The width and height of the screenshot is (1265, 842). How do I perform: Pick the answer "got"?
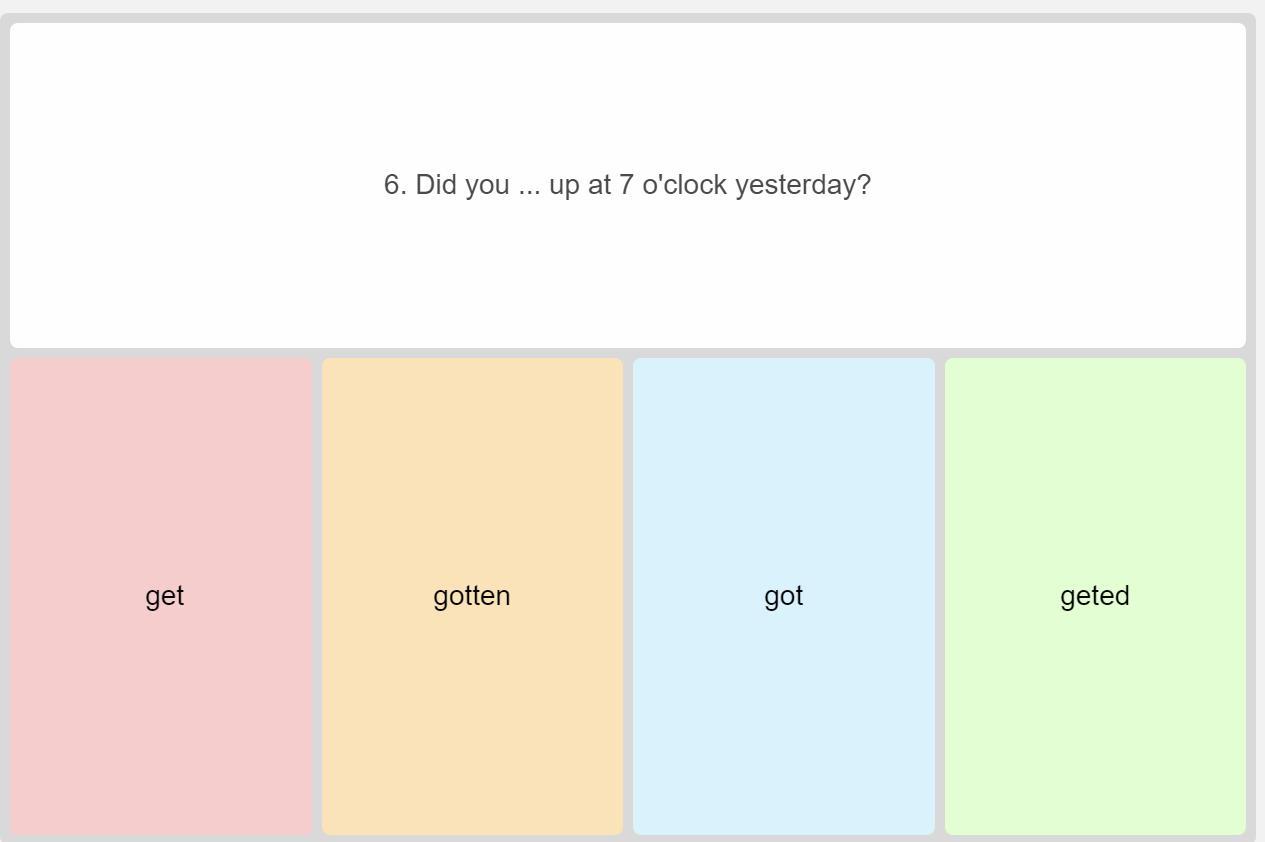784,596
